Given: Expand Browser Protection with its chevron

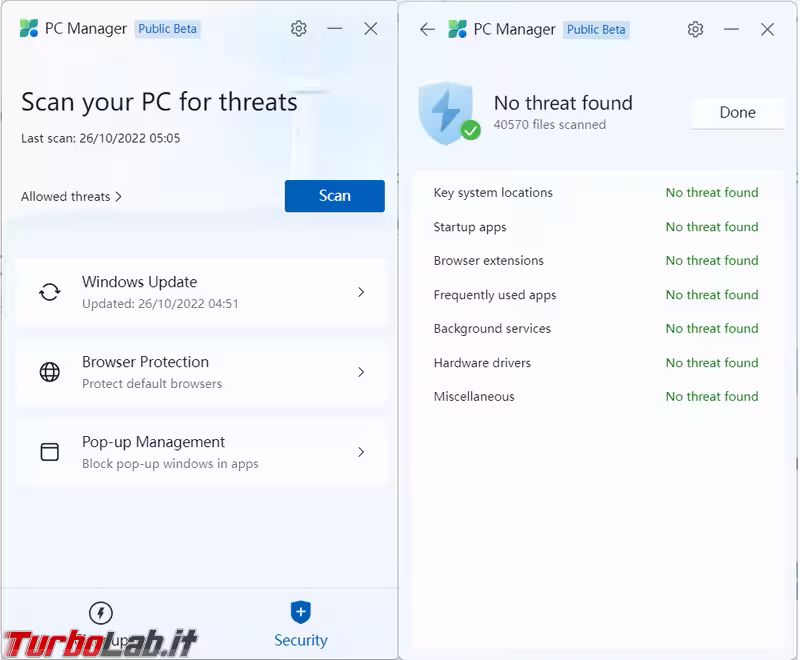Looking at the screenshot, I should [x=361, y=372].
